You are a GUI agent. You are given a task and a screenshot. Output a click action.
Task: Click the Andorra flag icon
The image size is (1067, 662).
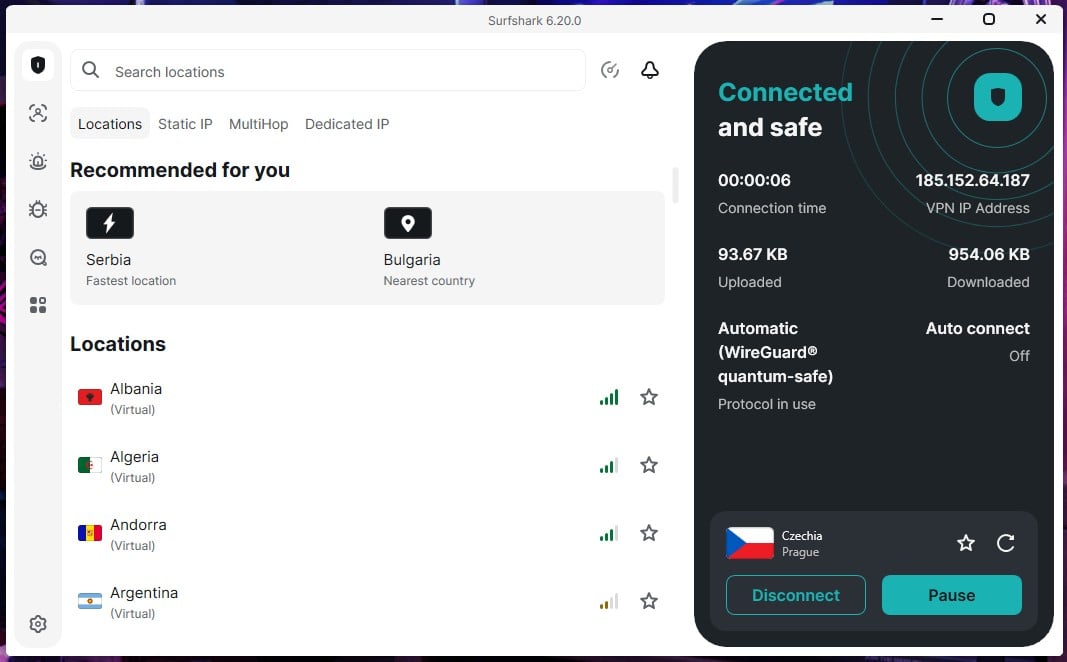90,533
